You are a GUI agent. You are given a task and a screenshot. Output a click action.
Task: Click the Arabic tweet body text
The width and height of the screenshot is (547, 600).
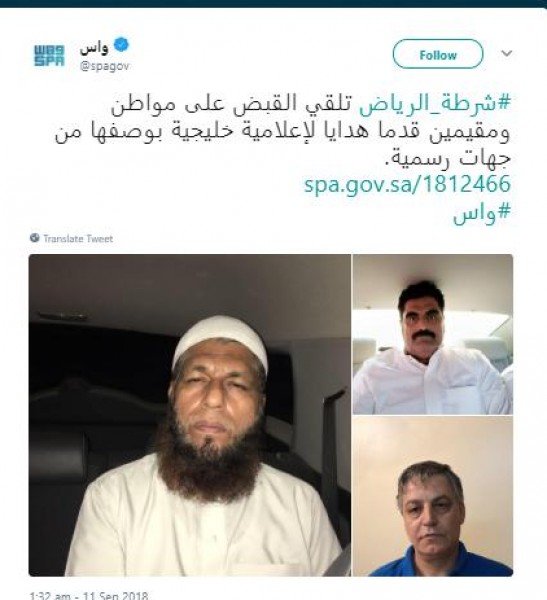point(282,131)
